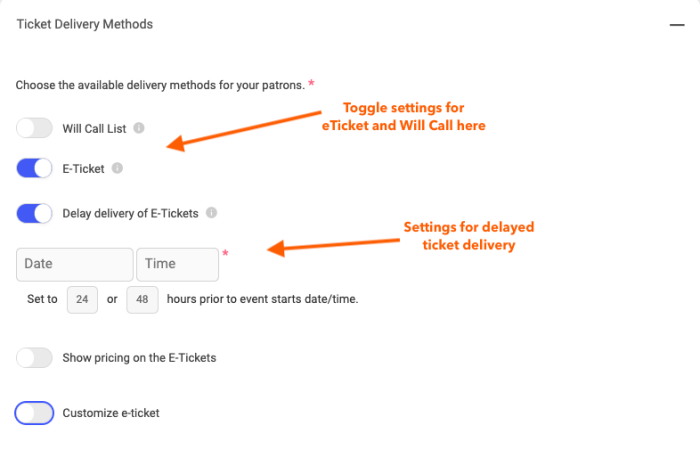
Task: Turn off the Delay delivery toggle switch
Action: 34,213
